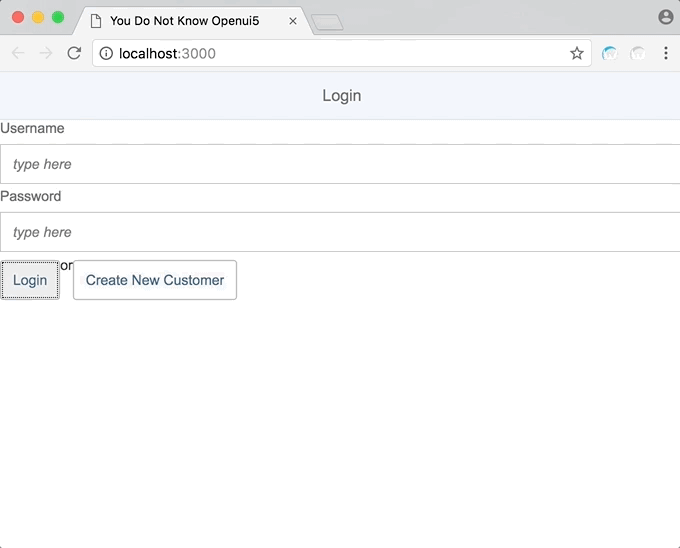The height and width of the screenshot is (548, 680).
Task: Bookmark this page with the star icon
Action: 577,53
